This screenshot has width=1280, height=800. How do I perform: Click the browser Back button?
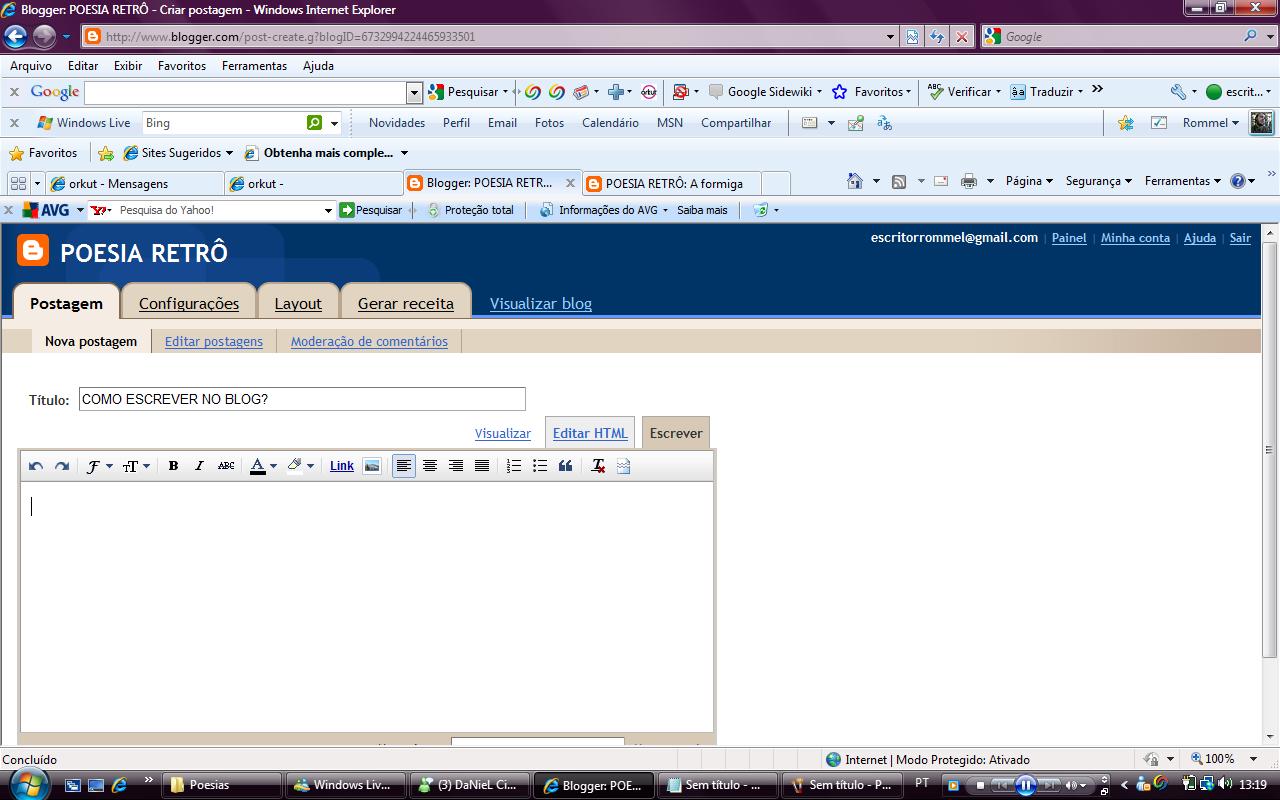tap(15, 37)
